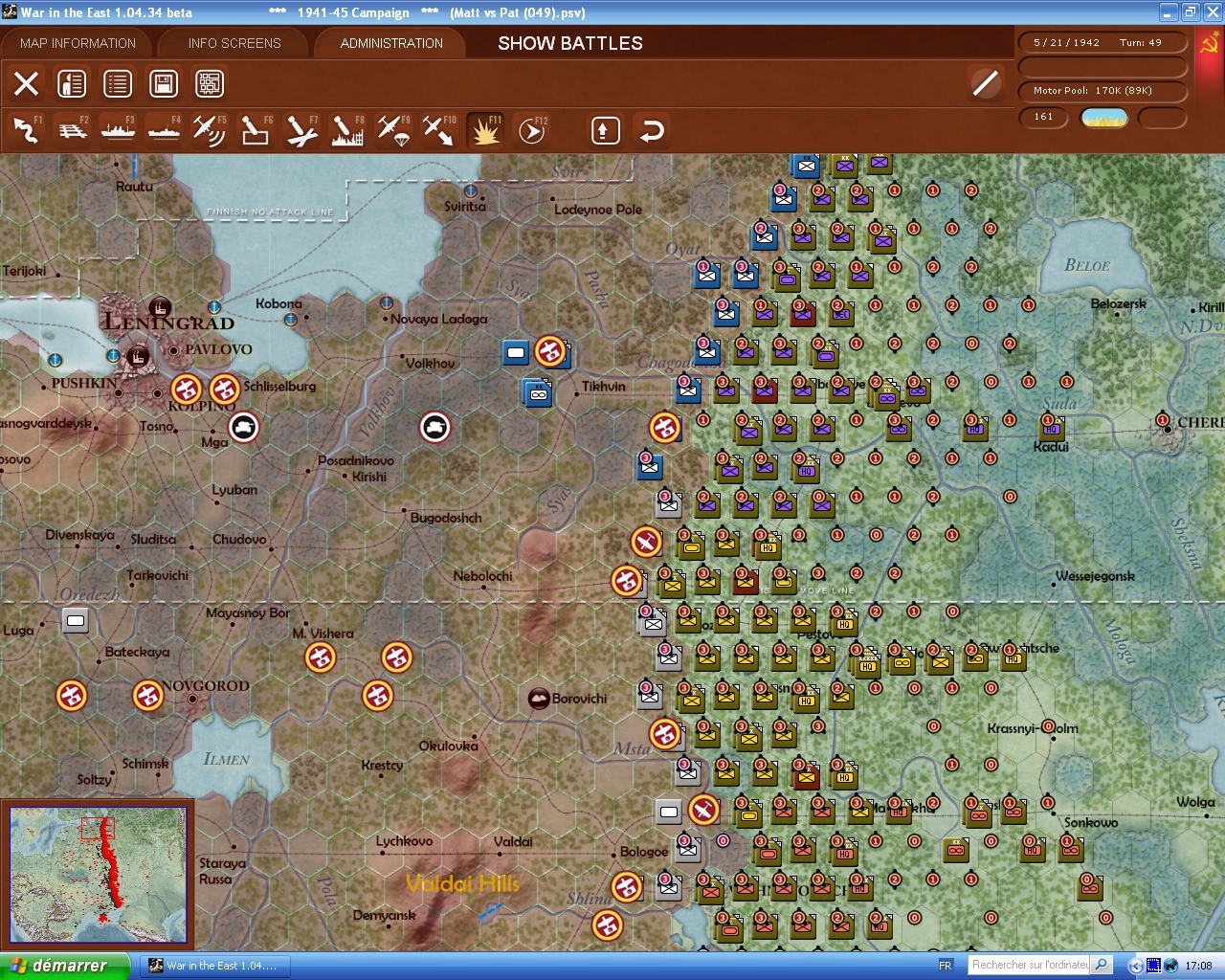Click the Novaya Ladoga port icon
The height and width of the screenshot is (980, 1225).
click(387, 302)
